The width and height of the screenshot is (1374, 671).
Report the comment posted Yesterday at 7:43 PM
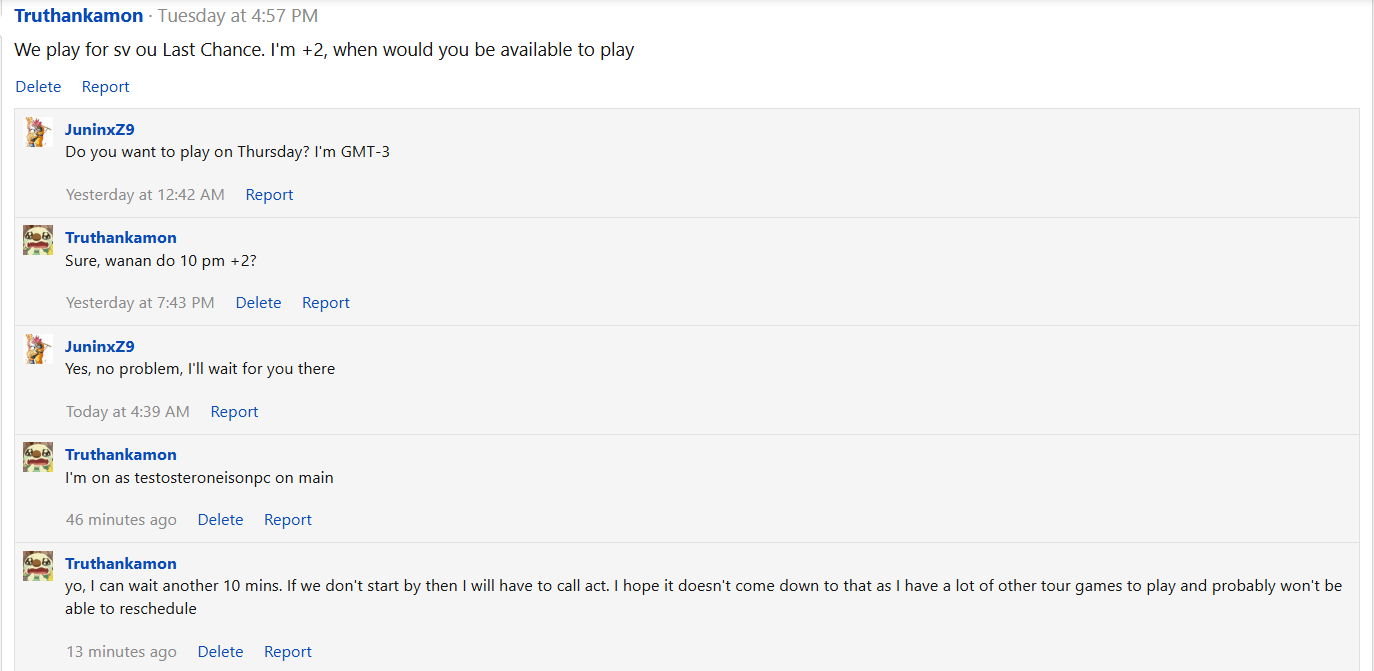(326, 303)
